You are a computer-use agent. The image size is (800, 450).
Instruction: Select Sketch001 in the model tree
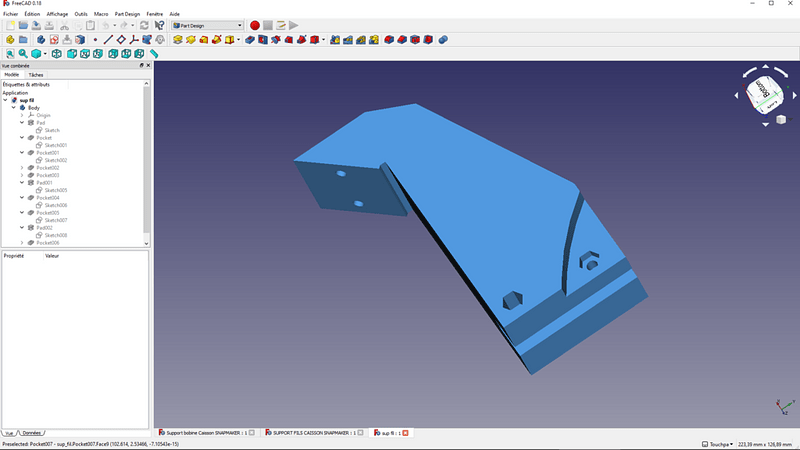point(56,145)
